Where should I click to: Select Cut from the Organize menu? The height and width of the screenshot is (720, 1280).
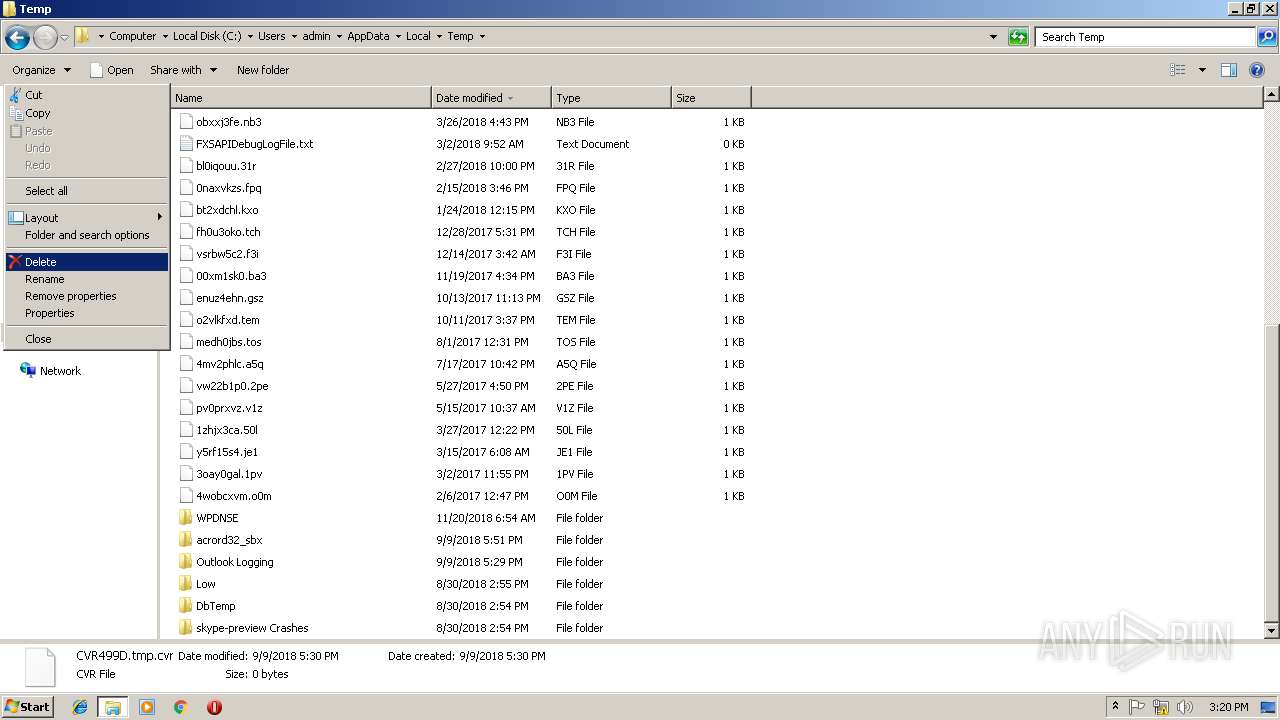[86, 95]
